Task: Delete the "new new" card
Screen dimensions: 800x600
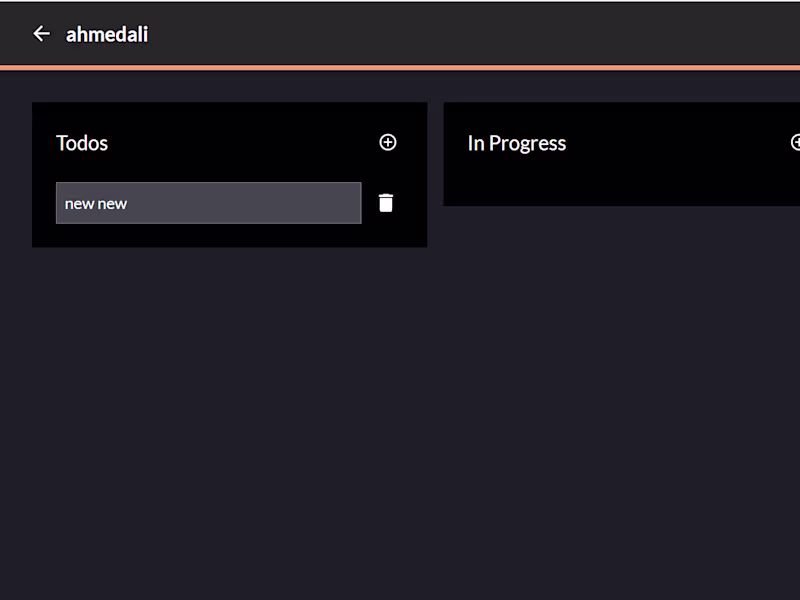Action: 386,203
